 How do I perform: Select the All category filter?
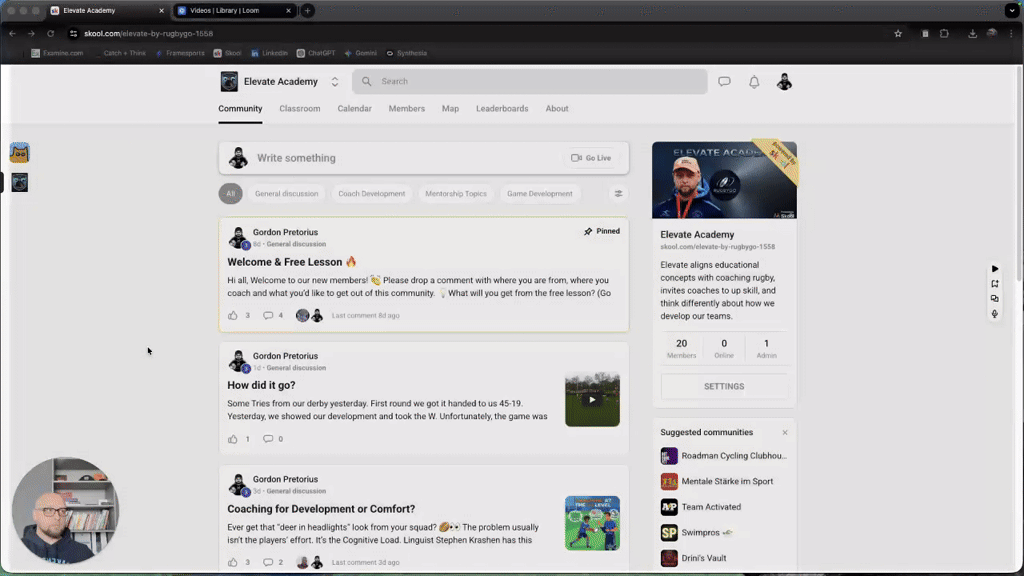231,193
